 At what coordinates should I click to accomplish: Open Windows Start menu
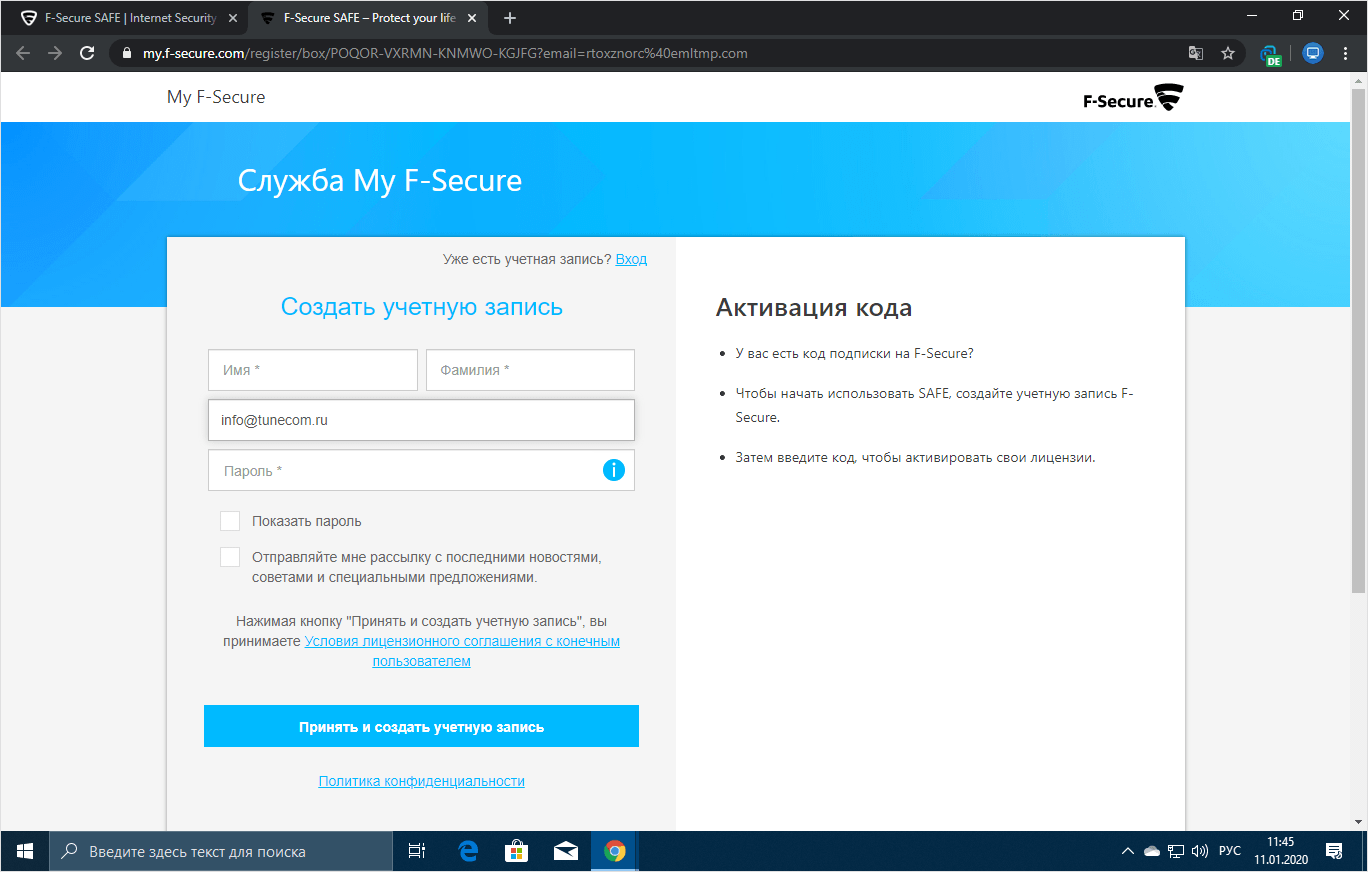24,851
